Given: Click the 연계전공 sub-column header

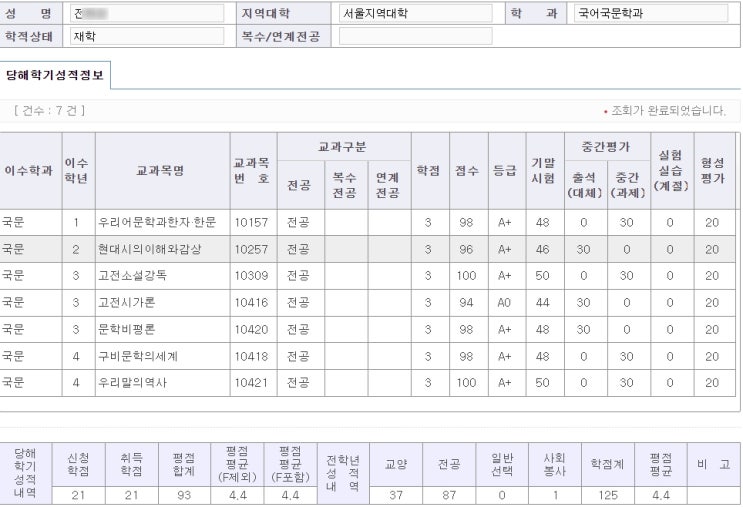Looking at the screenshot, I should pyautogui.click(x=390, y=185).
